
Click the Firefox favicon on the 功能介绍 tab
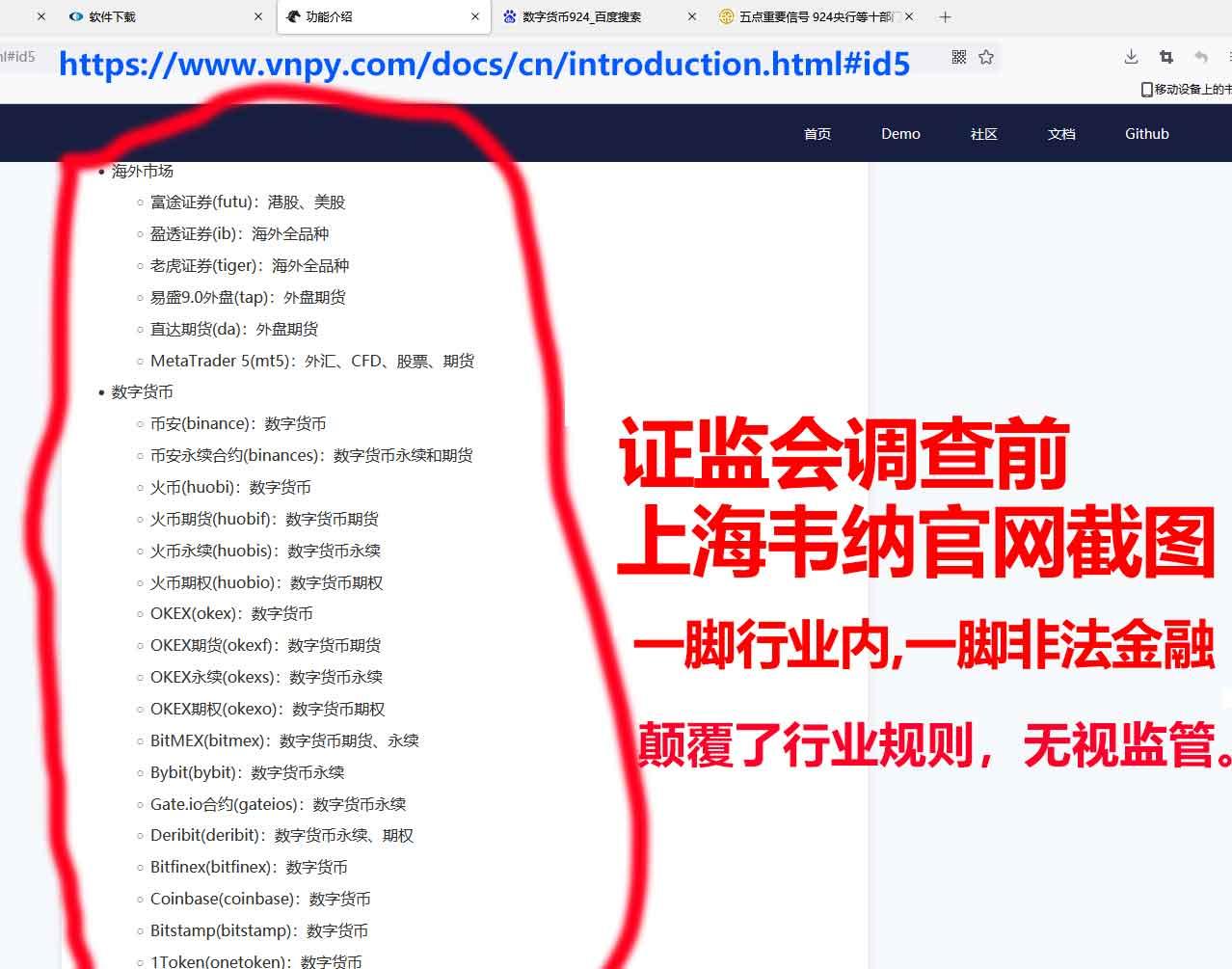(293, 16)
